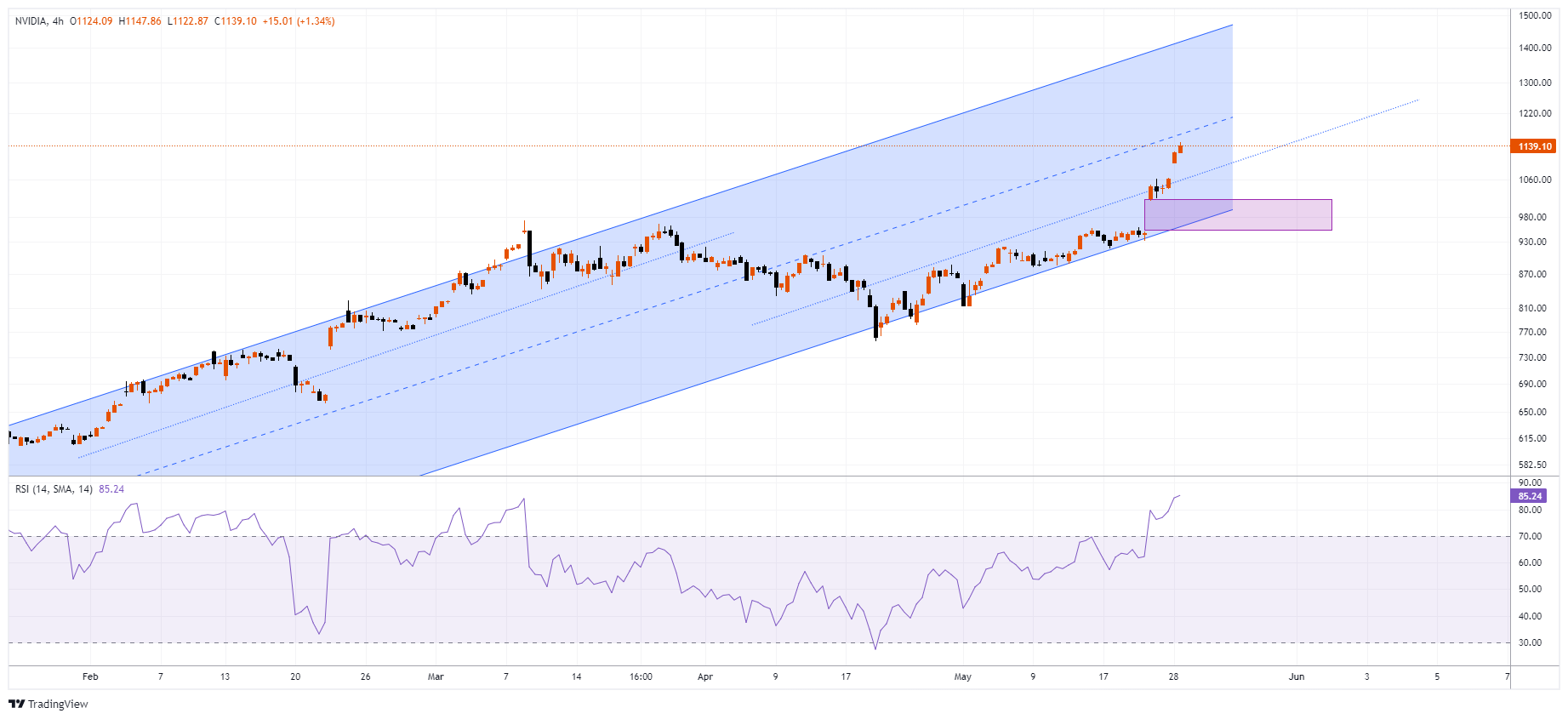This screenshot has width=1568, height=719.
Task: Click the 810.00 price axis label
Action: click(1532, 308)
